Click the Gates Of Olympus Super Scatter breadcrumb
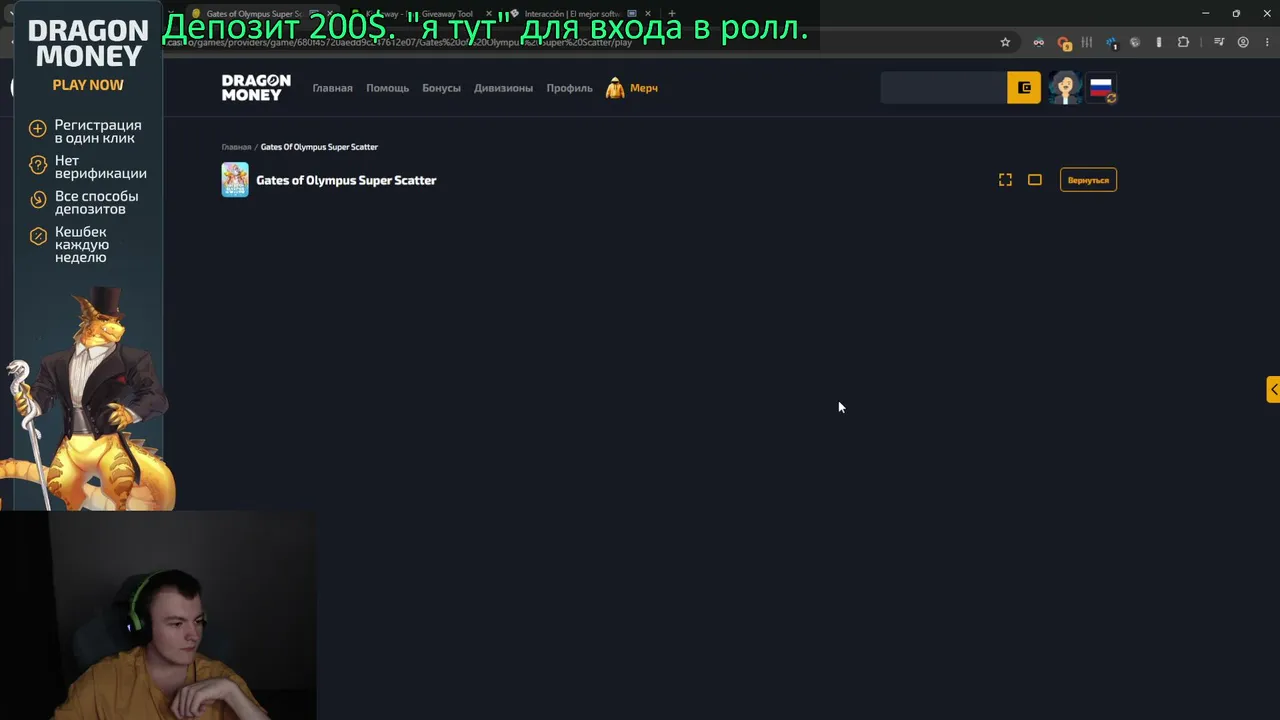 point(319,147)
